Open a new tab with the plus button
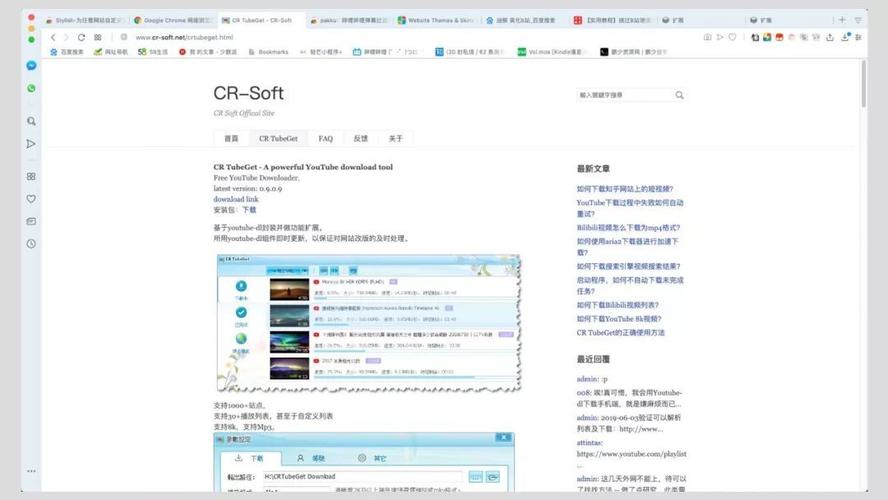Image resolution: width=888 pixels, height=500 pixels. pyautogui.click(x=842, y=20)
